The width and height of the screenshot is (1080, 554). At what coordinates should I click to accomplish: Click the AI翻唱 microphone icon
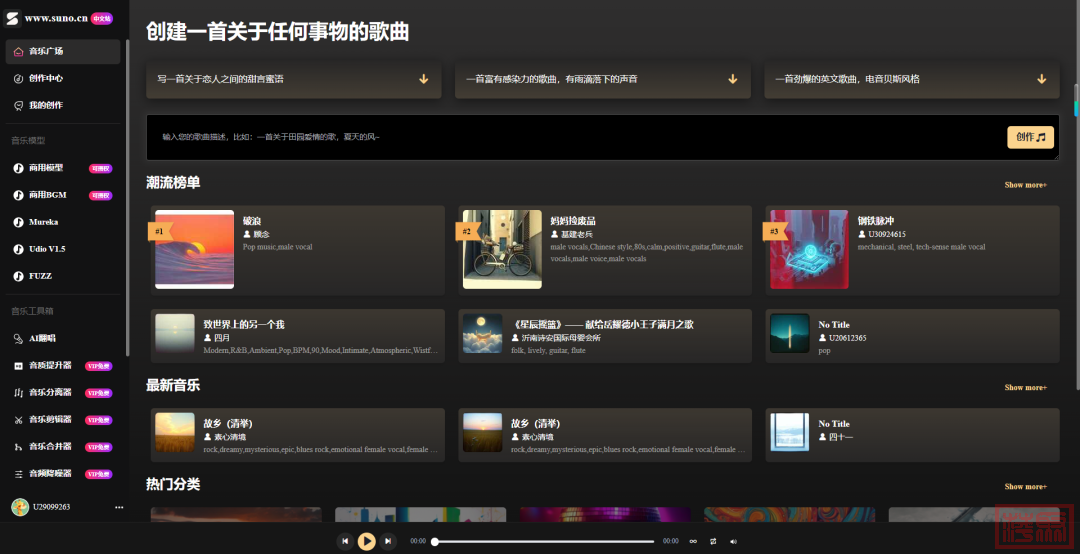tap(18, 339)
